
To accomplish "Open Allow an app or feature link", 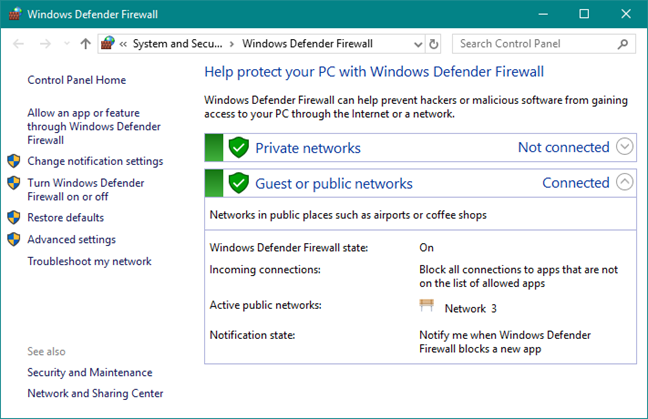I will point(94,126).
